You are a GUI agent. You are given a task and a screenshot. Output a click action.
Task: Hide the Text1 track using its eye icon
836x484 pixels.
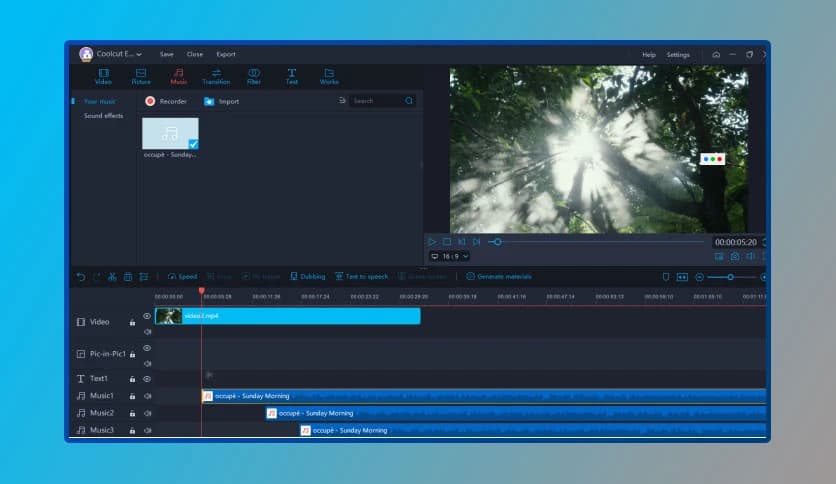point(147,379)
